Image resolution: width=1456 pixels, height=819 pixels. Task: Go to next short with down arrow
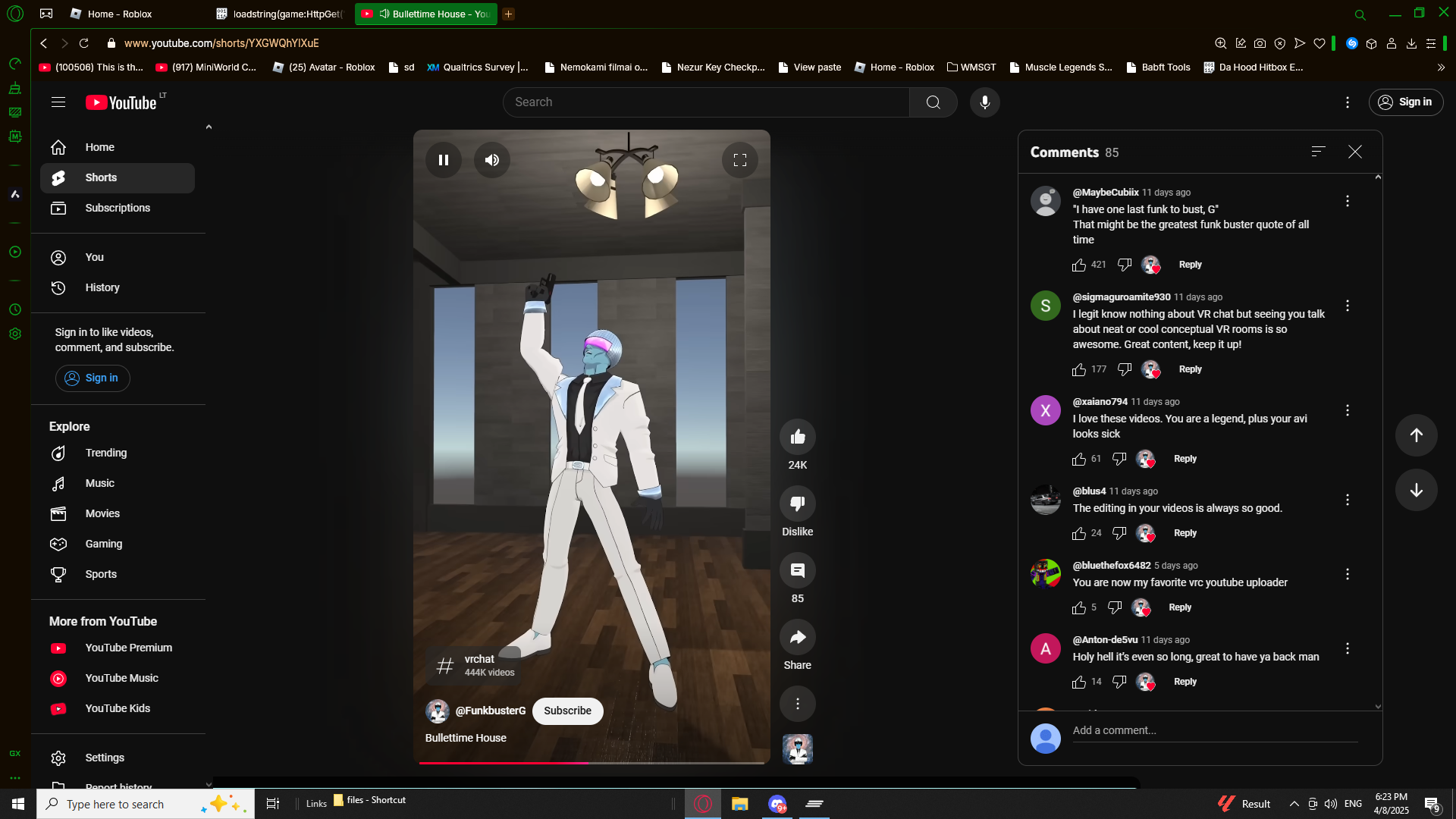point(1416,490)
